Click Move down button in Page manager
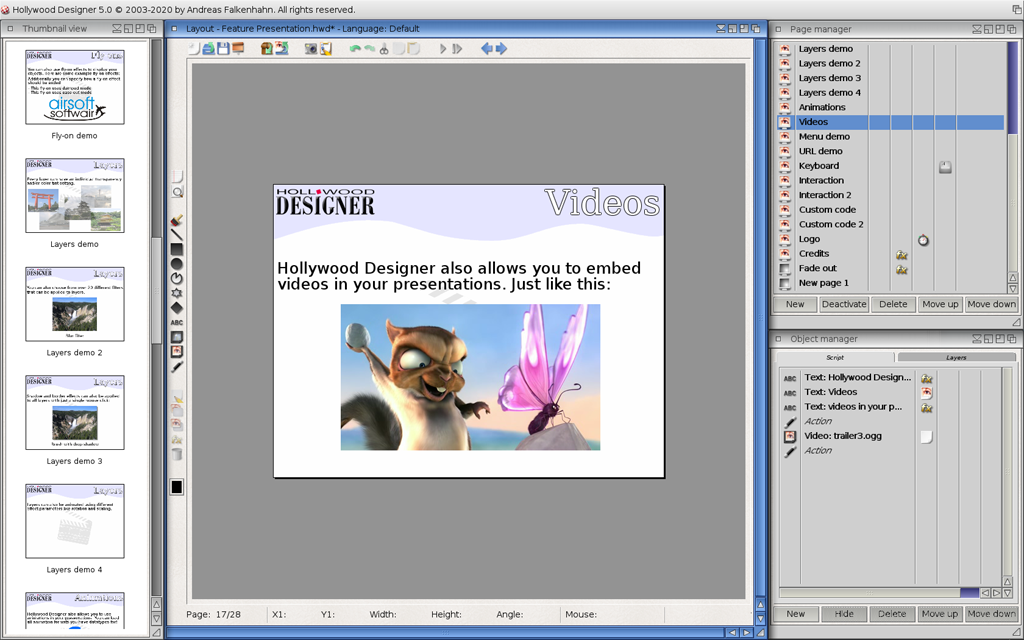 (x=991, y=304)
